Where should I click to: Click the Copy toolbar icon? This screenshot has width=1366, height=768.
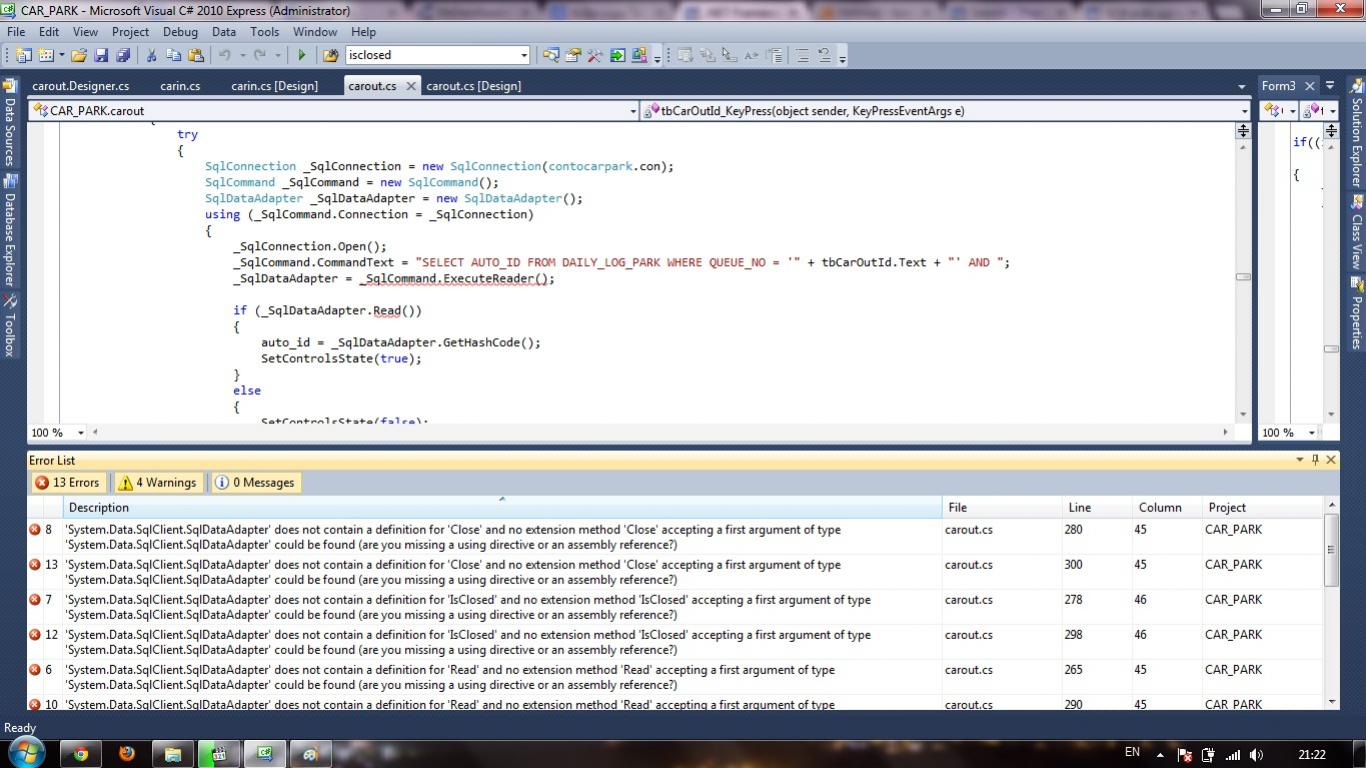point(173,55)
